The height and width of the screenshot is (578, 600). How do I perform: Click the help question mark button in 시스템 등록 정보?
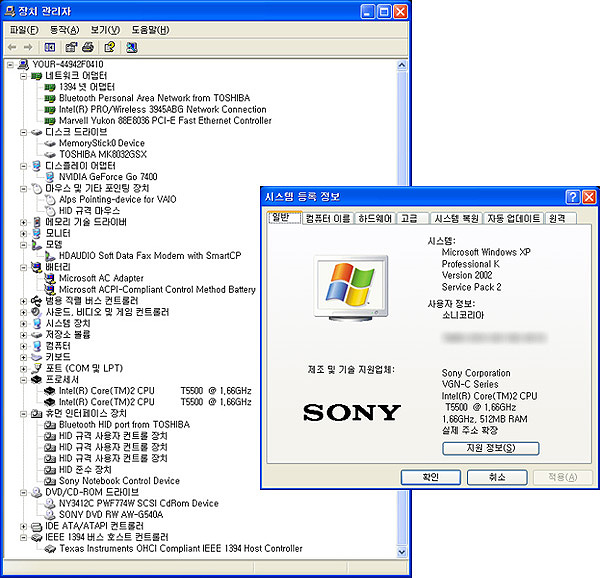pos(572,197)
